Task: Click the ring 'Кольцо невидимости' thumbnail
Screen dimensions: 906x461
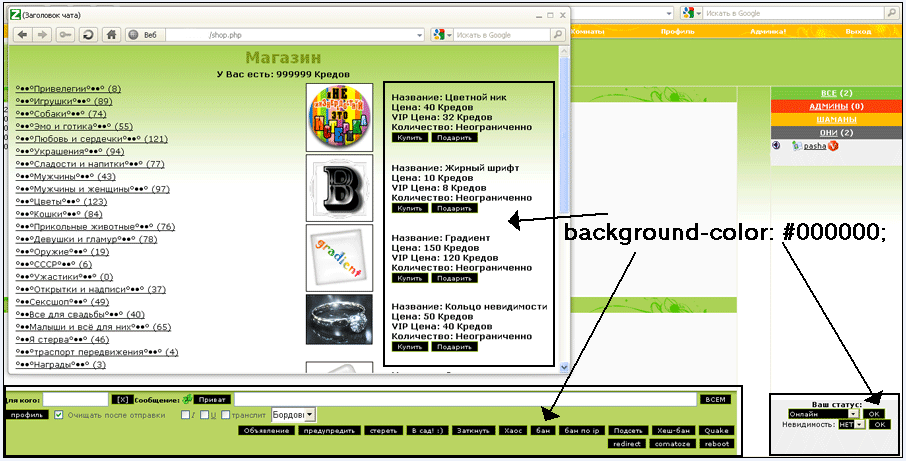Action: pos(339,319)
